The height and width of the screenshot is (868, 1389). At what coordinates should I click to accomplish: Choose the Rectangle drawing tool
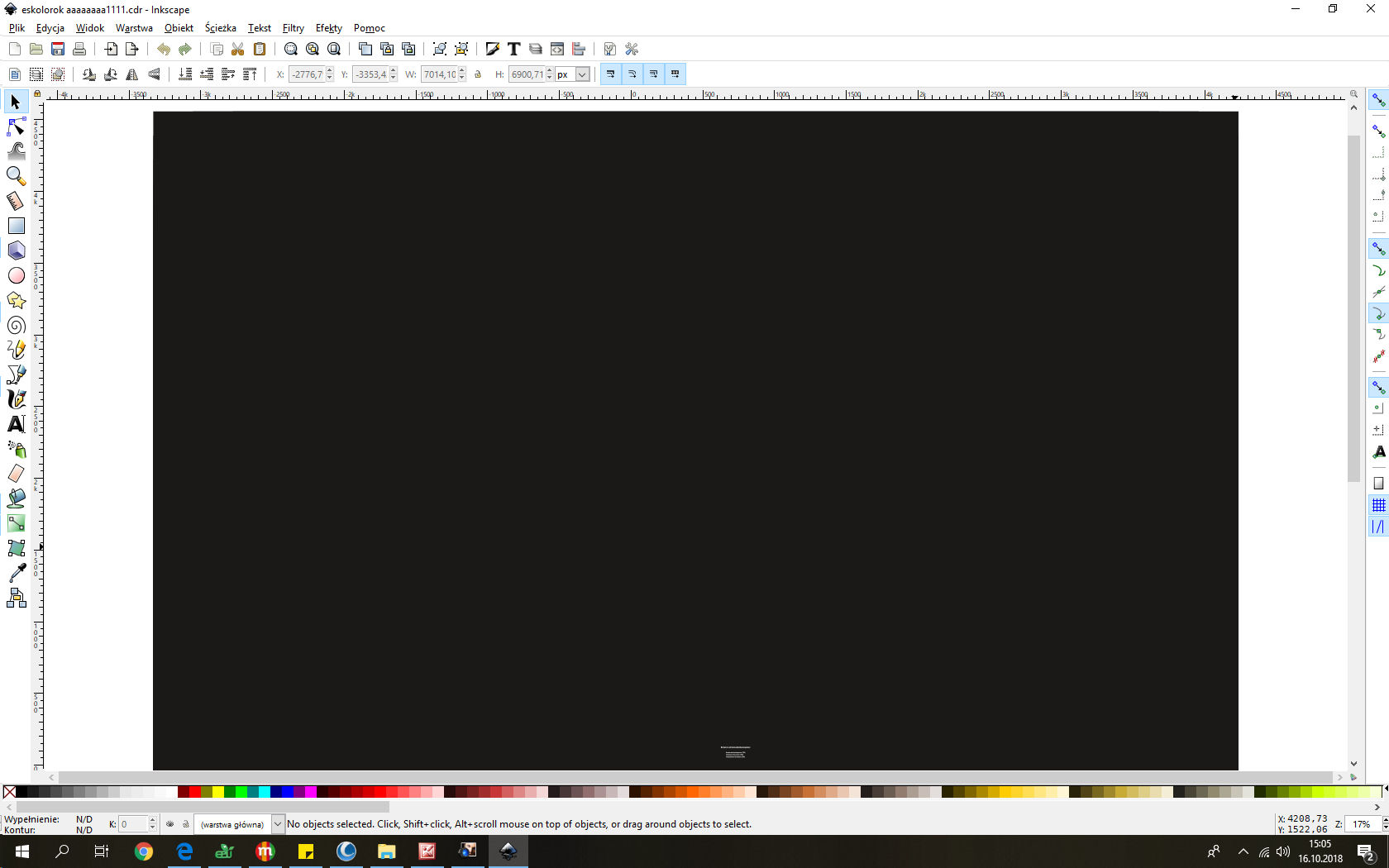(x=16, y=226)
